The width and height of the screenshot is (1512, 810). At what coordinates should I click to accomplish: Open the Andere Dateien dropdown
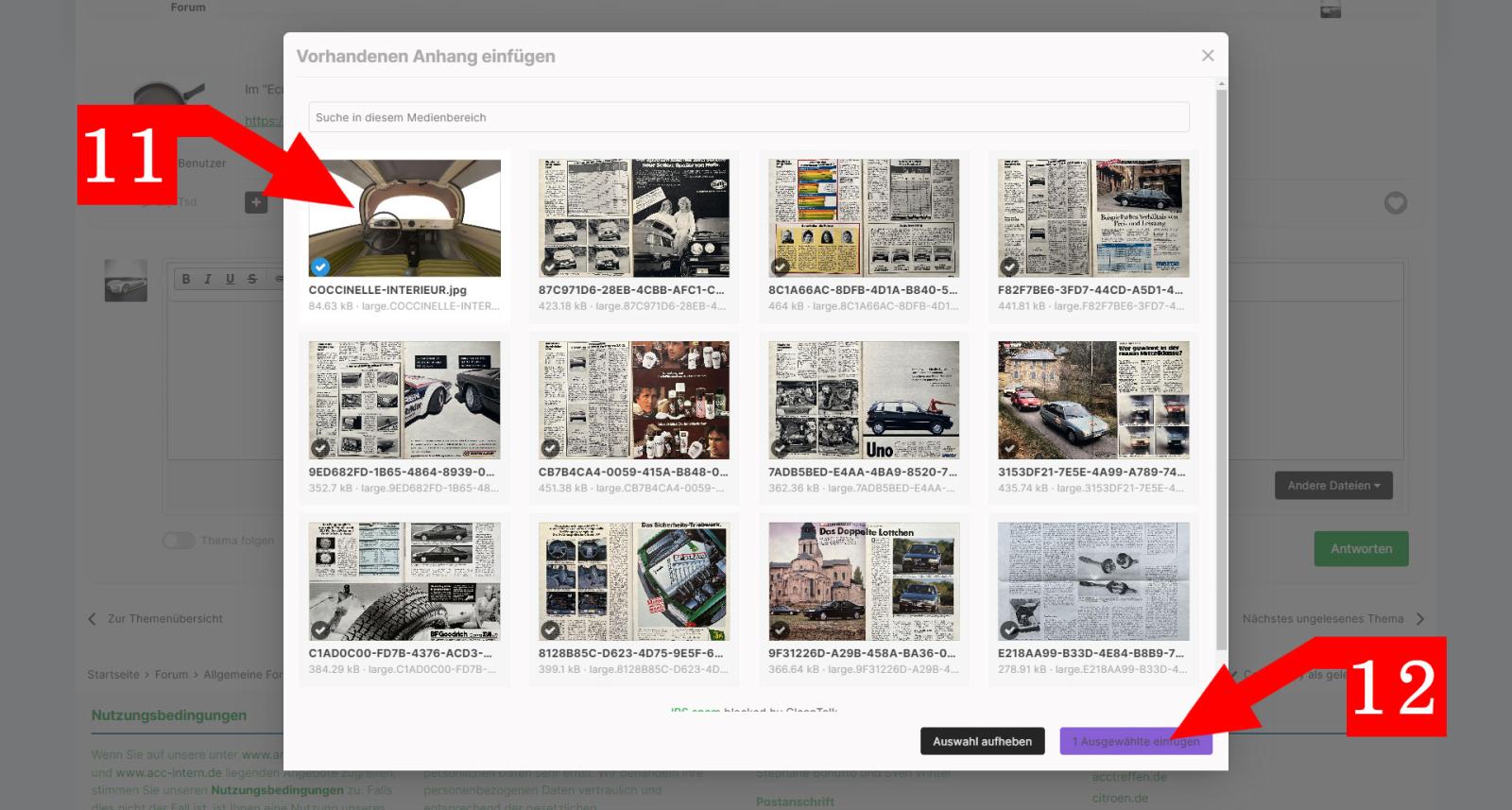[x=1333, y=486]
